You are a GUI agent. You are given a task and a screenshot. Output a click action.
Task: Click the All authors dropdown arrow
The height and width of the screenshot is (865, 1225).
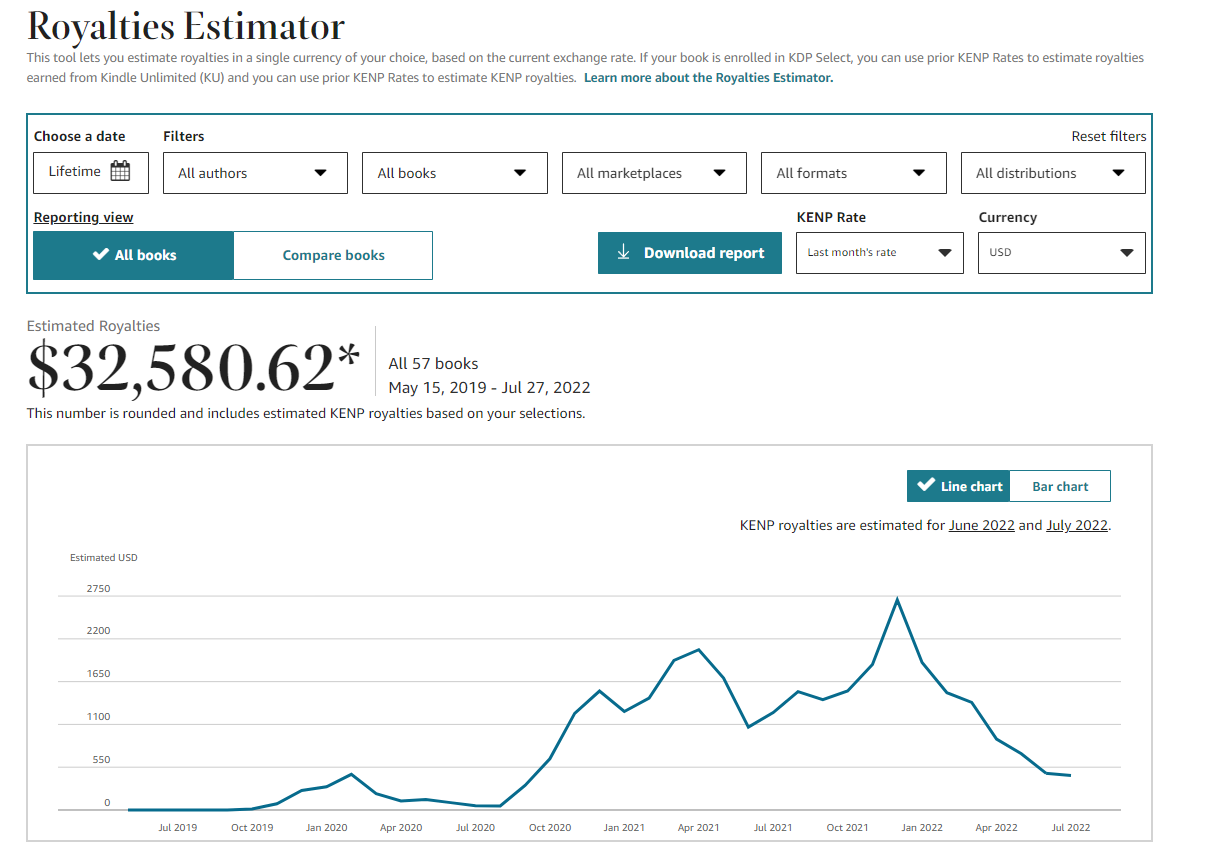pyautogui.click(x=320, y=173)
